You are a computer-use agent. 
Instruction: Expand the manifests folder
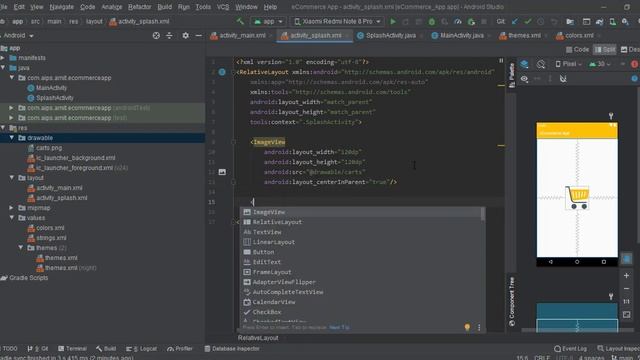(x=2, y=58)
